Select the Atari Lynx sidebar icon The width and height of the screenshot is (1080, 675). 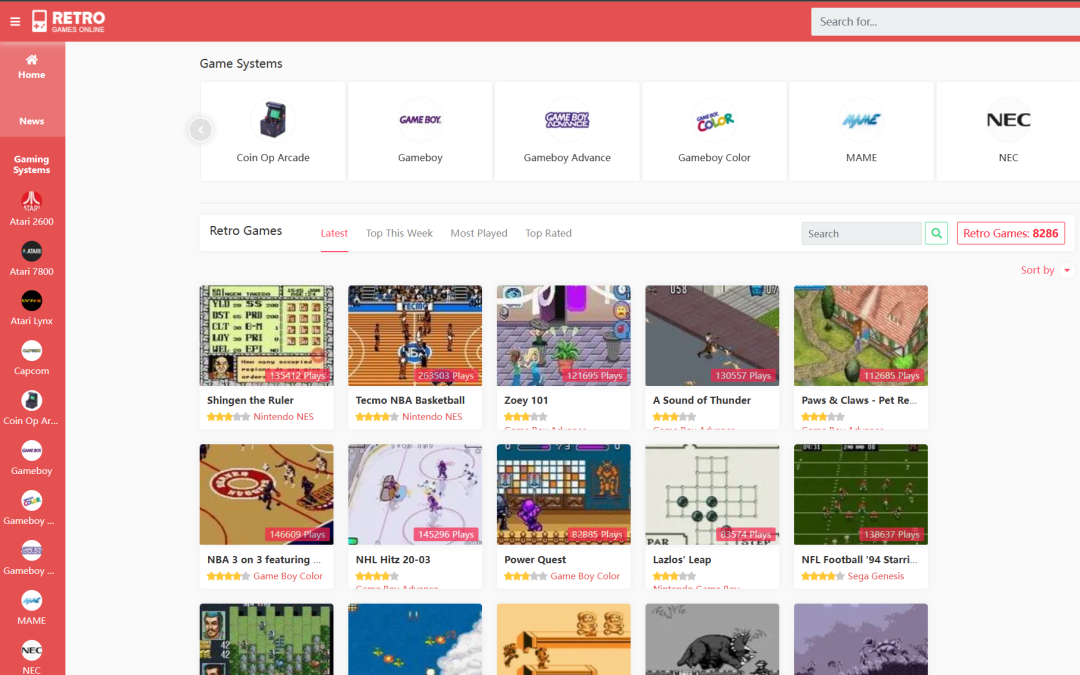(x=32, y=301)
